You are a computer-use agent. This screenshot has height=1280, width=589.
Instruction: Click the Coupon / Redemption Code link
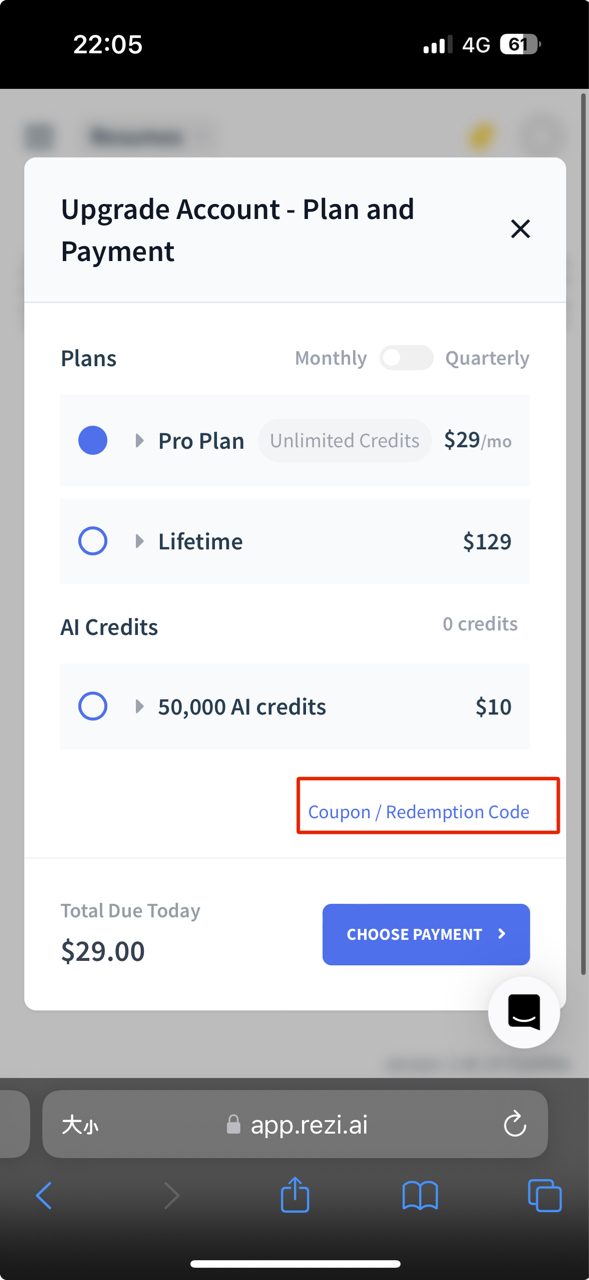[x=419, y=812]
